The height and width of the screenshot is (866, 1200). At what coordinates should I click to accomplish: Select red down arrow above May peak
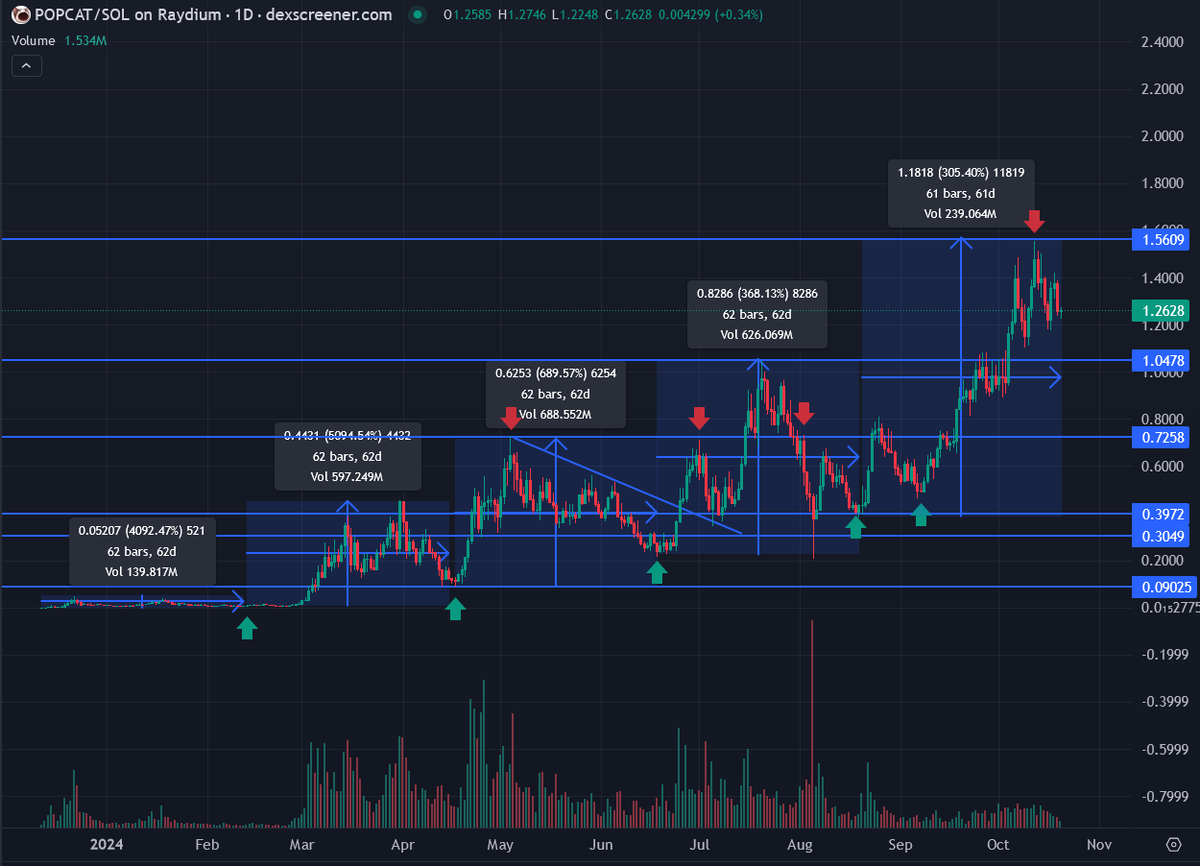(511, 418)
